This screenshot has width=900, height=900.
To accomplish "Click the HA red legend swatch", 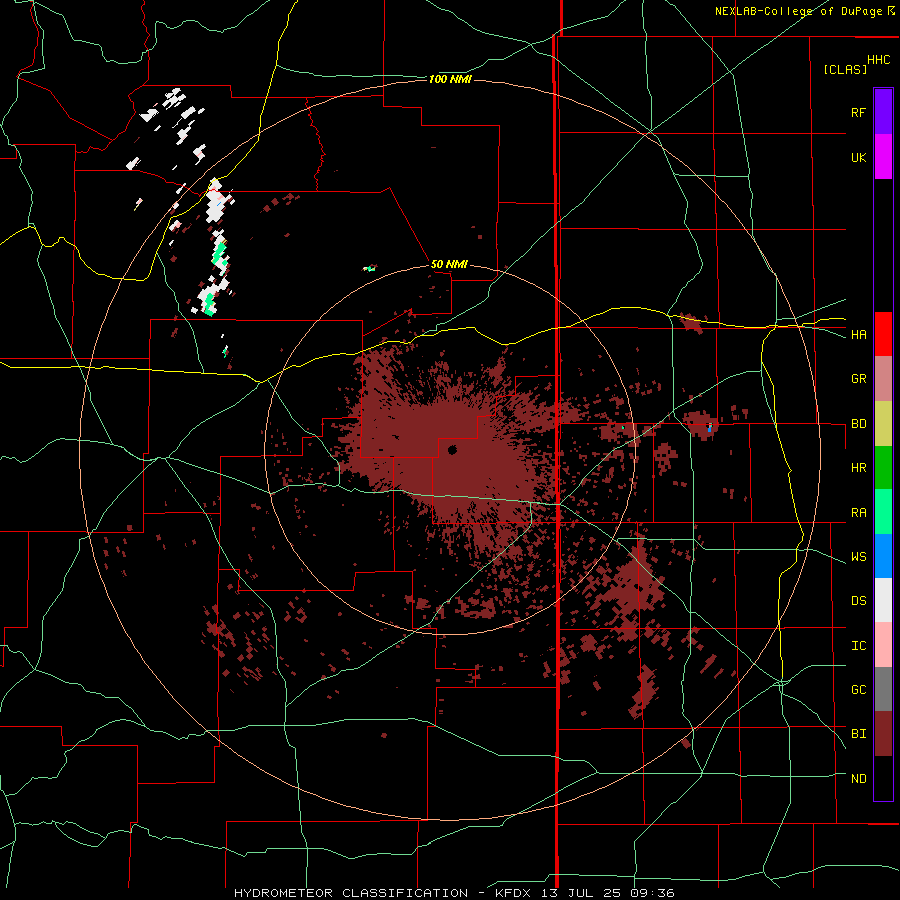I will tap(883, 334).
